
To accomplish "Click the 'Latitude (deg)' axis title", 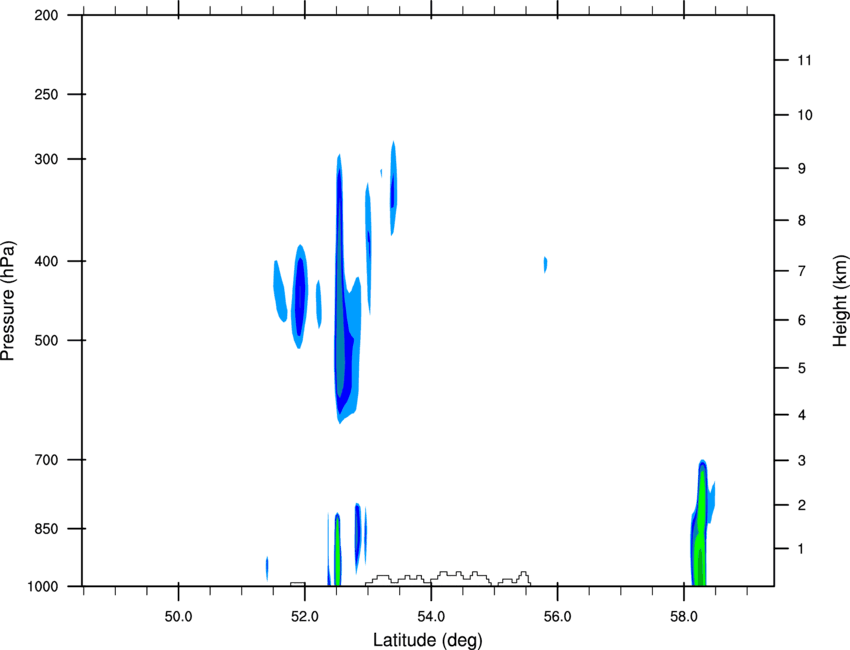I will coord(427,640).
